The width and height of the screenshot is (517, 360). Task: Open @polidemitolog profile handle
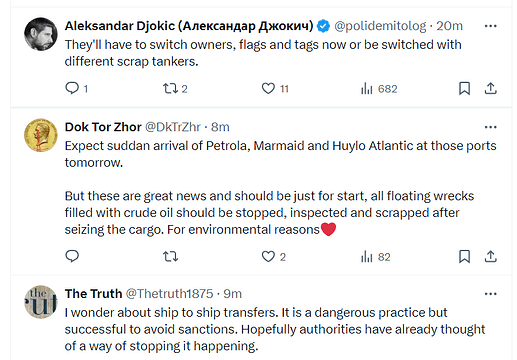pyautogui.click(x=380, y=26)
